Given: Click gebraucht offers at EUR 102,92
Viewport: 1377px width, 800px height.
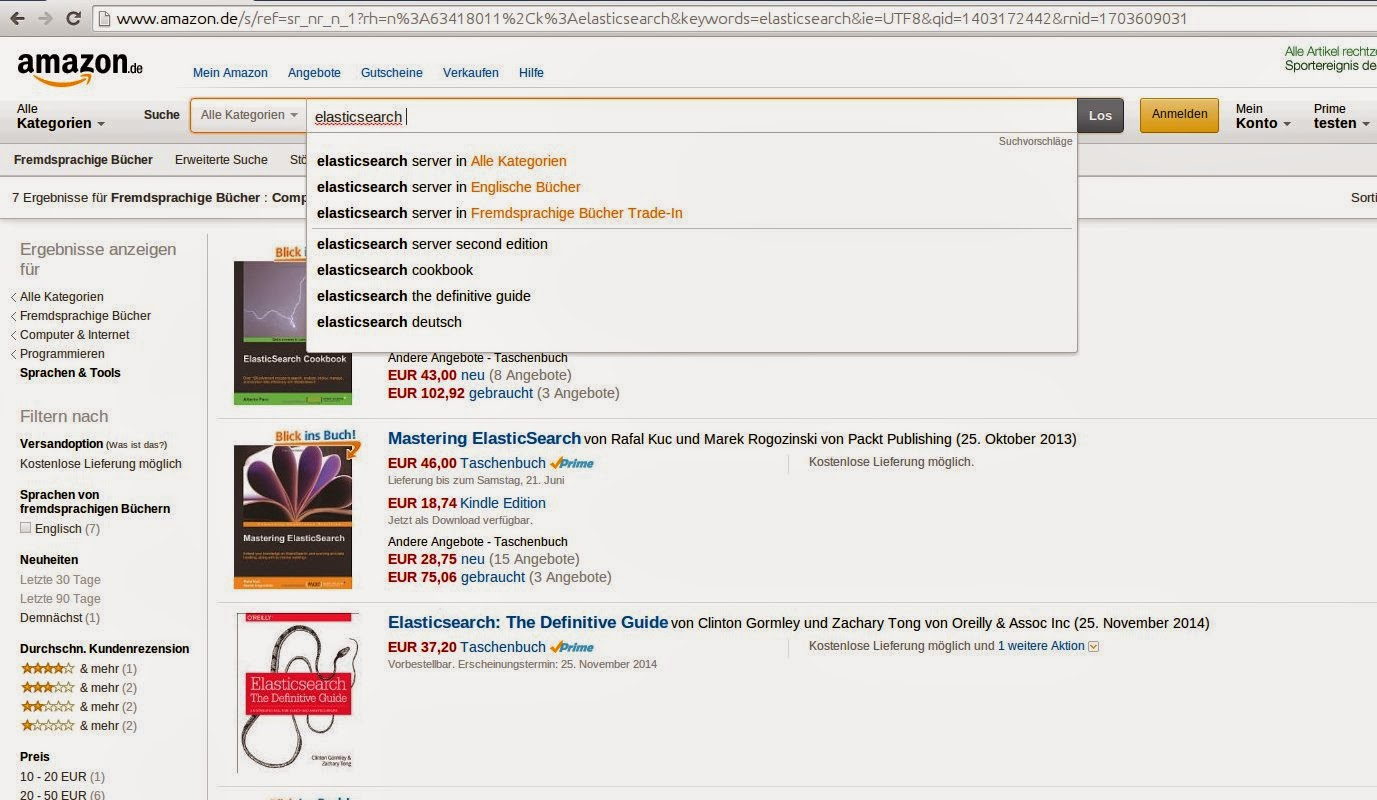Looking at the screenshot, I should pyautogui.click(x=501, y=393).
